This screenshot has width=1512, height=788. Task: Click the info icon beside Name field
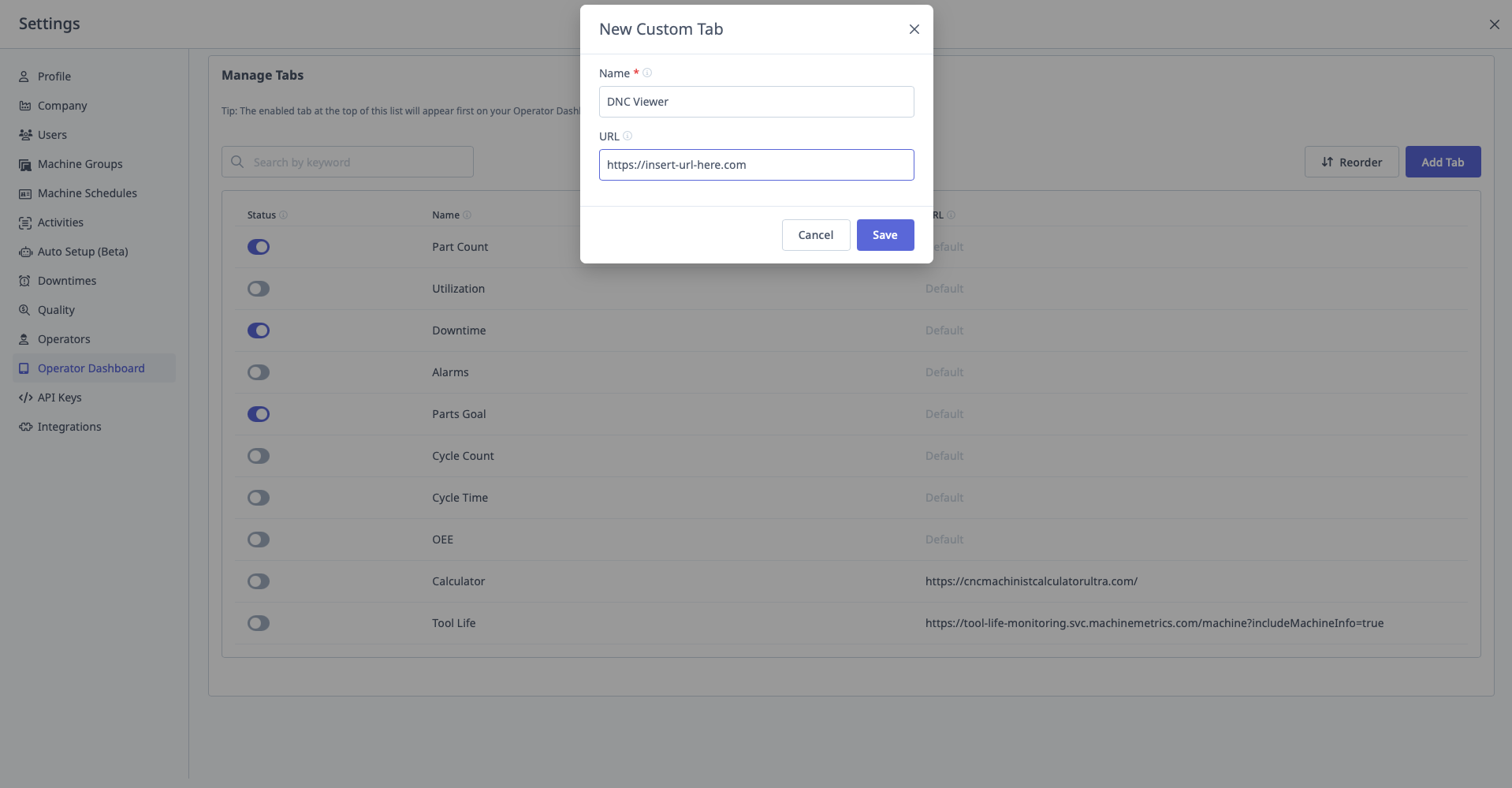[646, 73]
